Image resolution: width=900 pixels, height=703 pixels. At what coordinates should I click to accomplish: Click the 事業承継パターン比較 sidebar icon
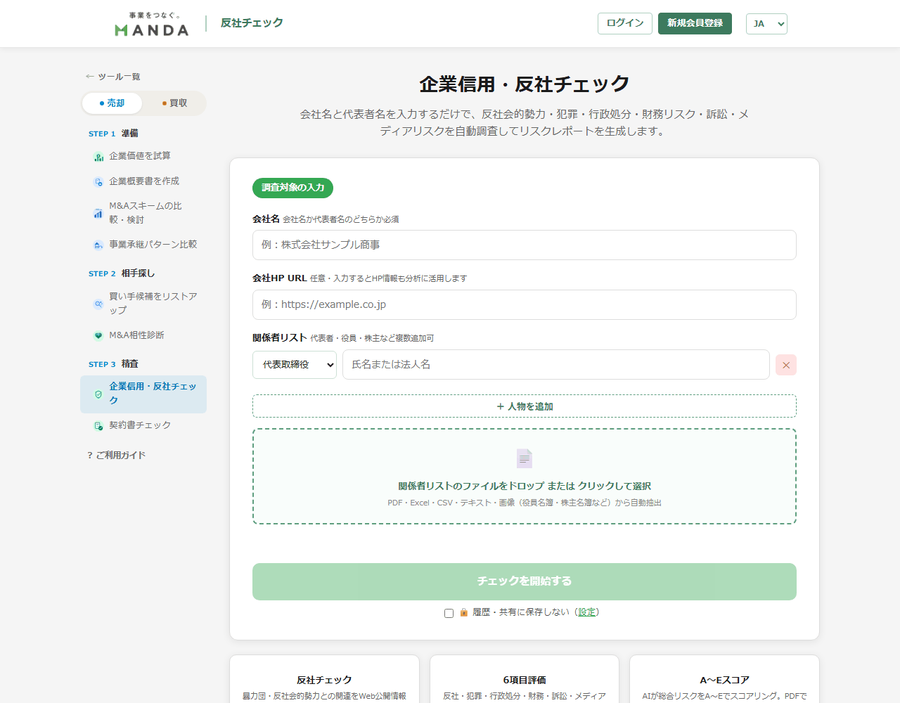pyautogui.click(x=98, y=245)
